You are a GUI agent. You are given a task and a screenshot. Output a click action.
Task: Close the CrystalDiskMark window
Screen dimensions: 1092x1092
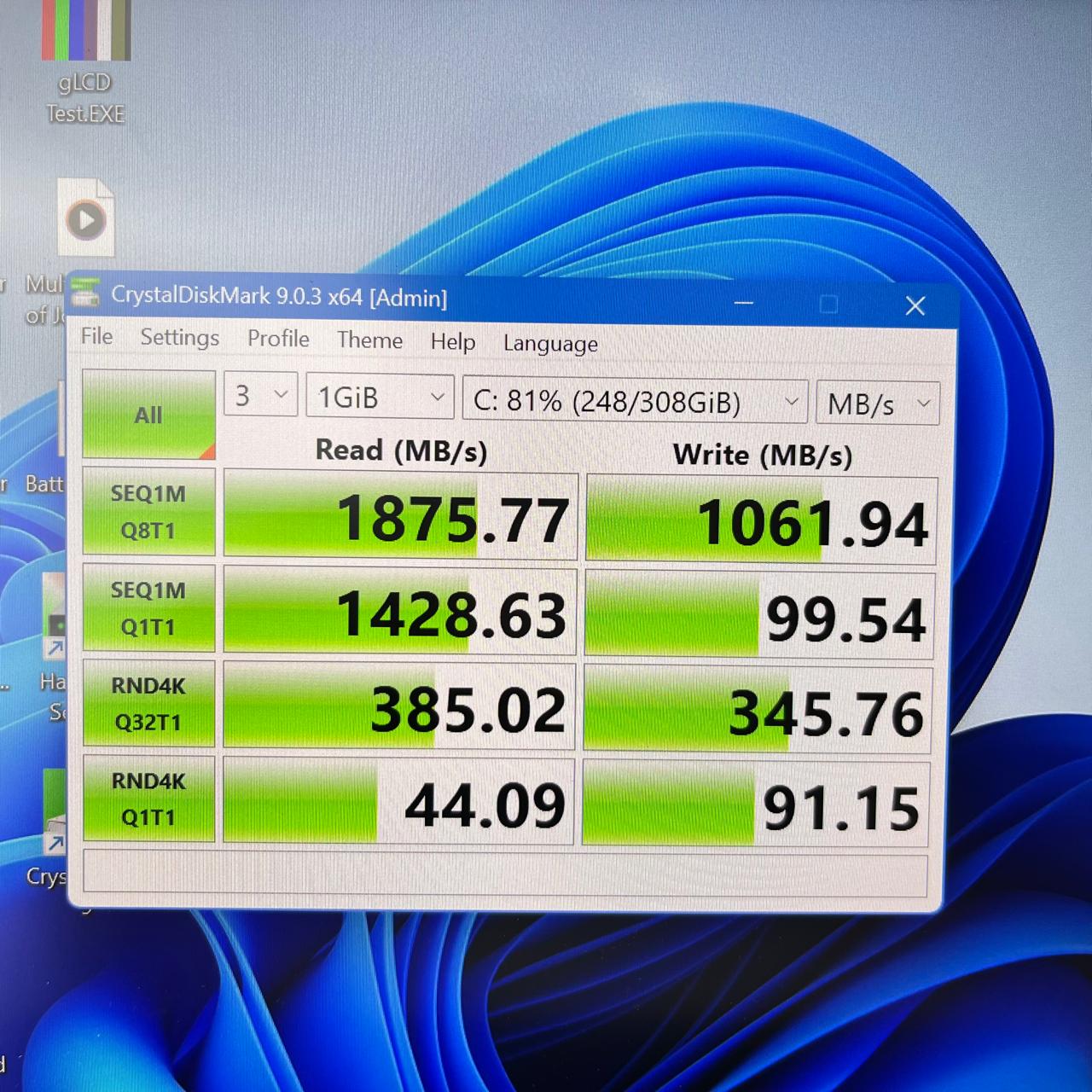pyautogui.click(x=915, y=305)
